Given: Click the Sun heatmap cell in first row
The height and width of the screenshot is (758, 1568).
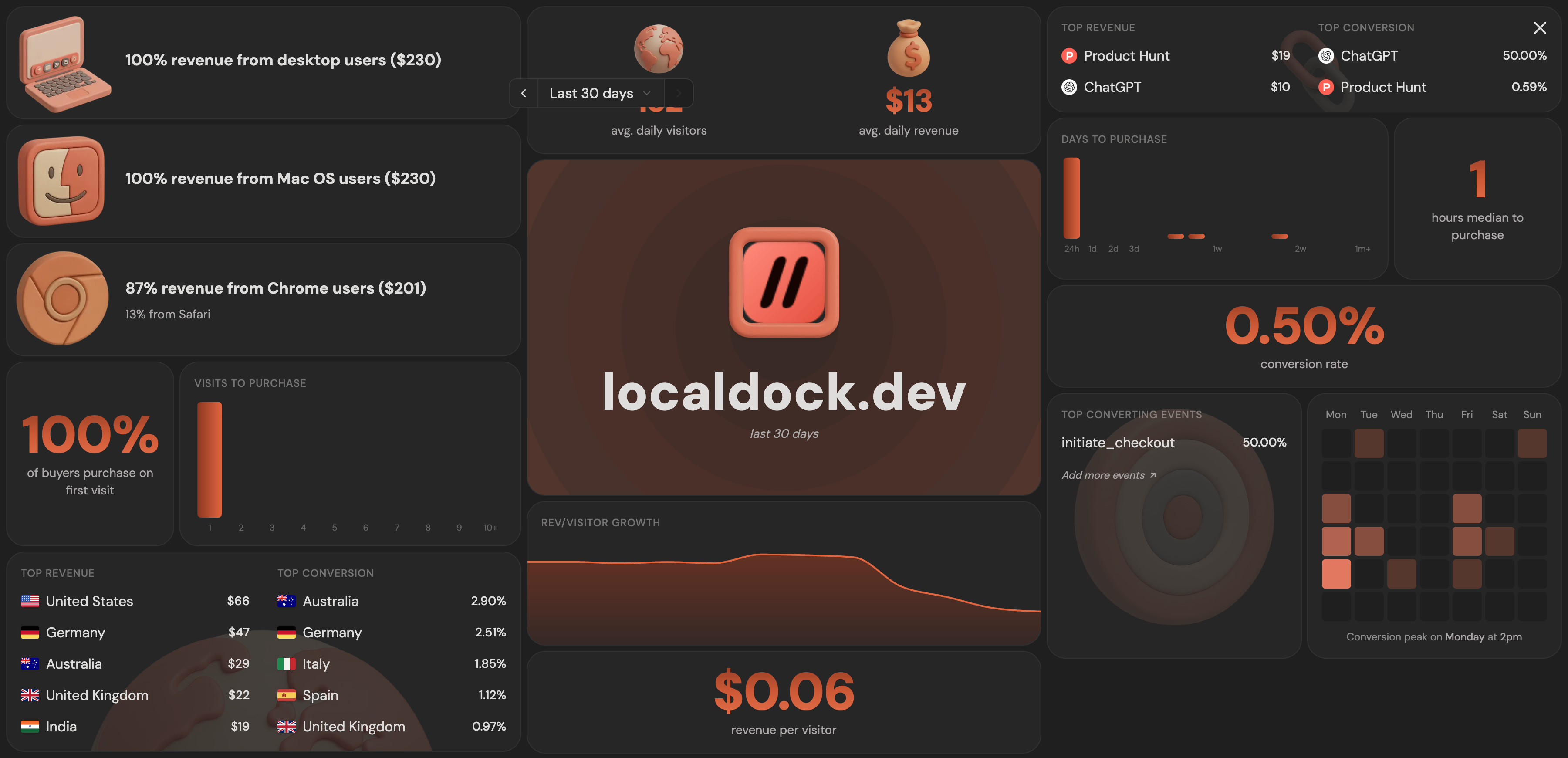Looking at the screenshot, I should click(1532, 443).
